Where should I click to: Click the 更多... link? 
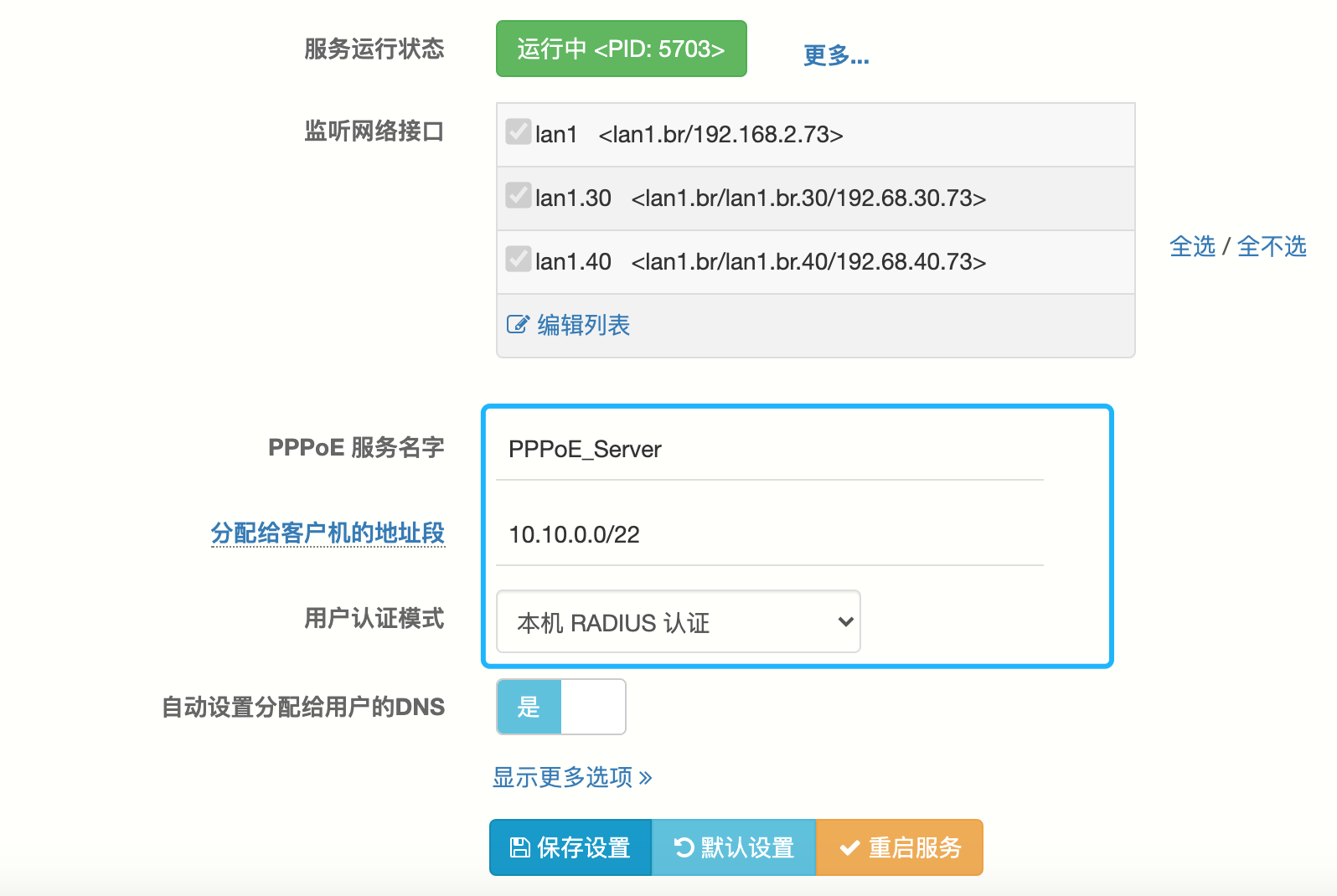point(835,55)
